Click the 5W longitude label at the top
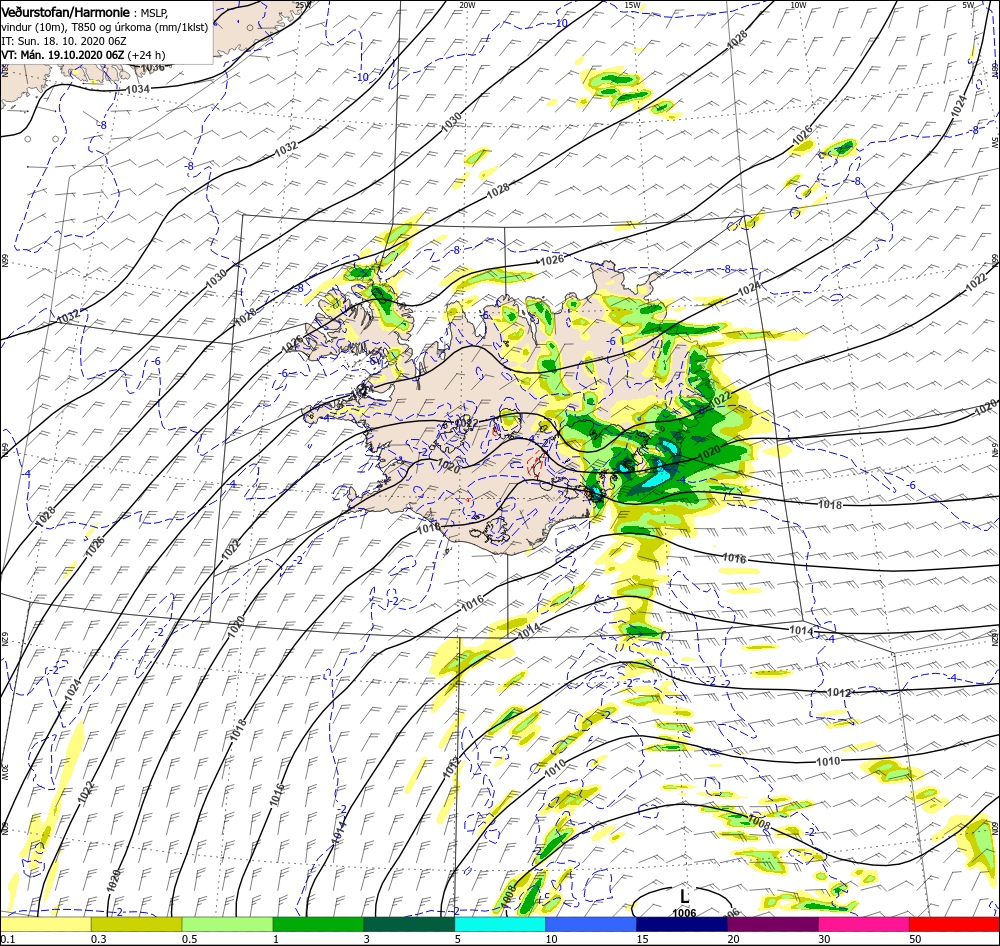The height and width of the screenshot is (946, 1000). click(x=967, y=5)
